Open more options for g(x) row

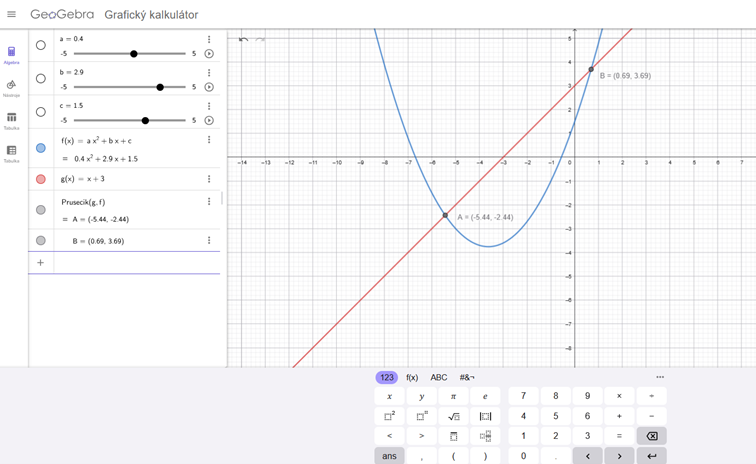pos(209,179)
